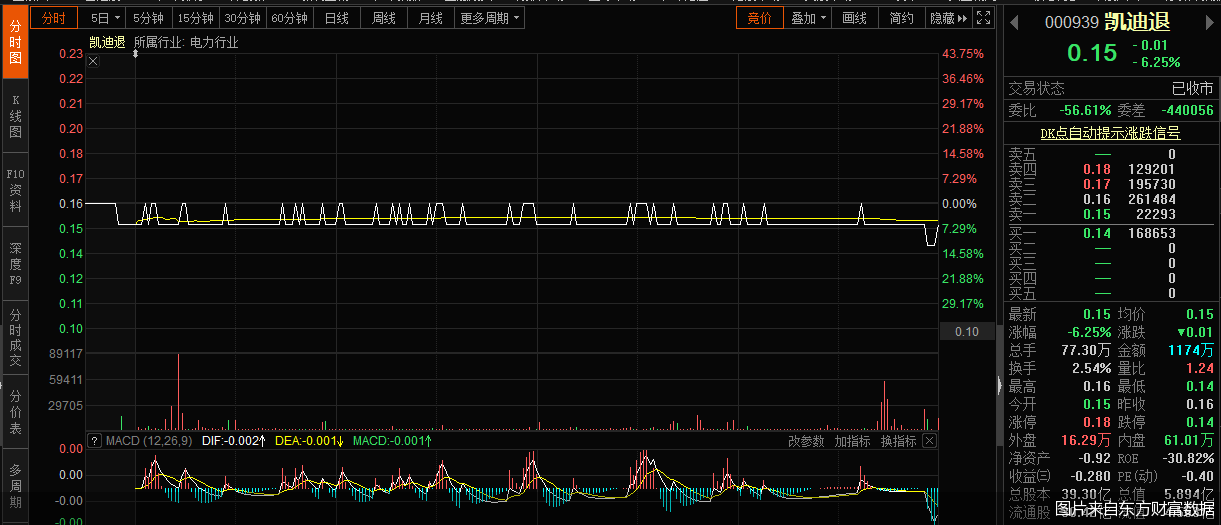Click the 0.10 price tag on right axis
Viewport: 1221px width, 525px height.
(x=967, y=332)
